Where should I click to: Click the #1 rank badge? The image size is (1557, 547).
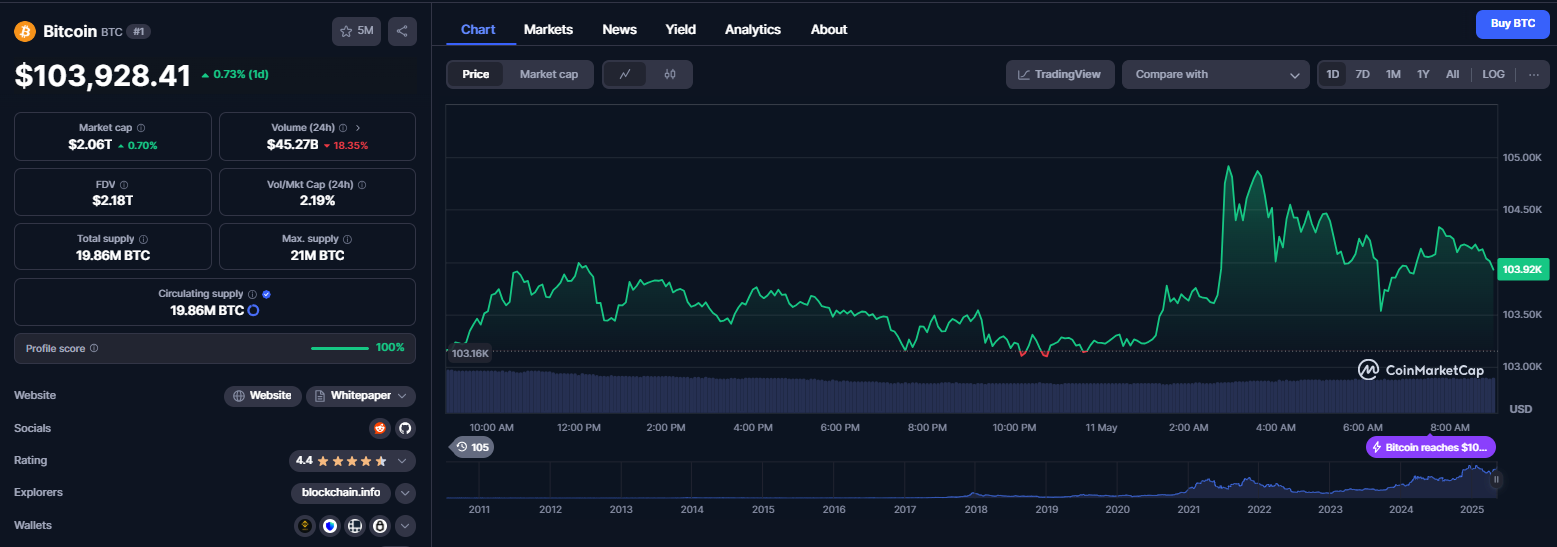138,32
